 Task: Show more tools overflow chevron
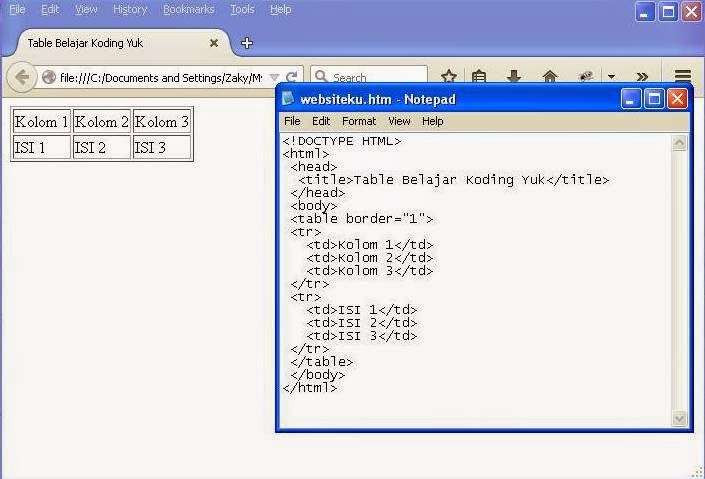(643, 76)
